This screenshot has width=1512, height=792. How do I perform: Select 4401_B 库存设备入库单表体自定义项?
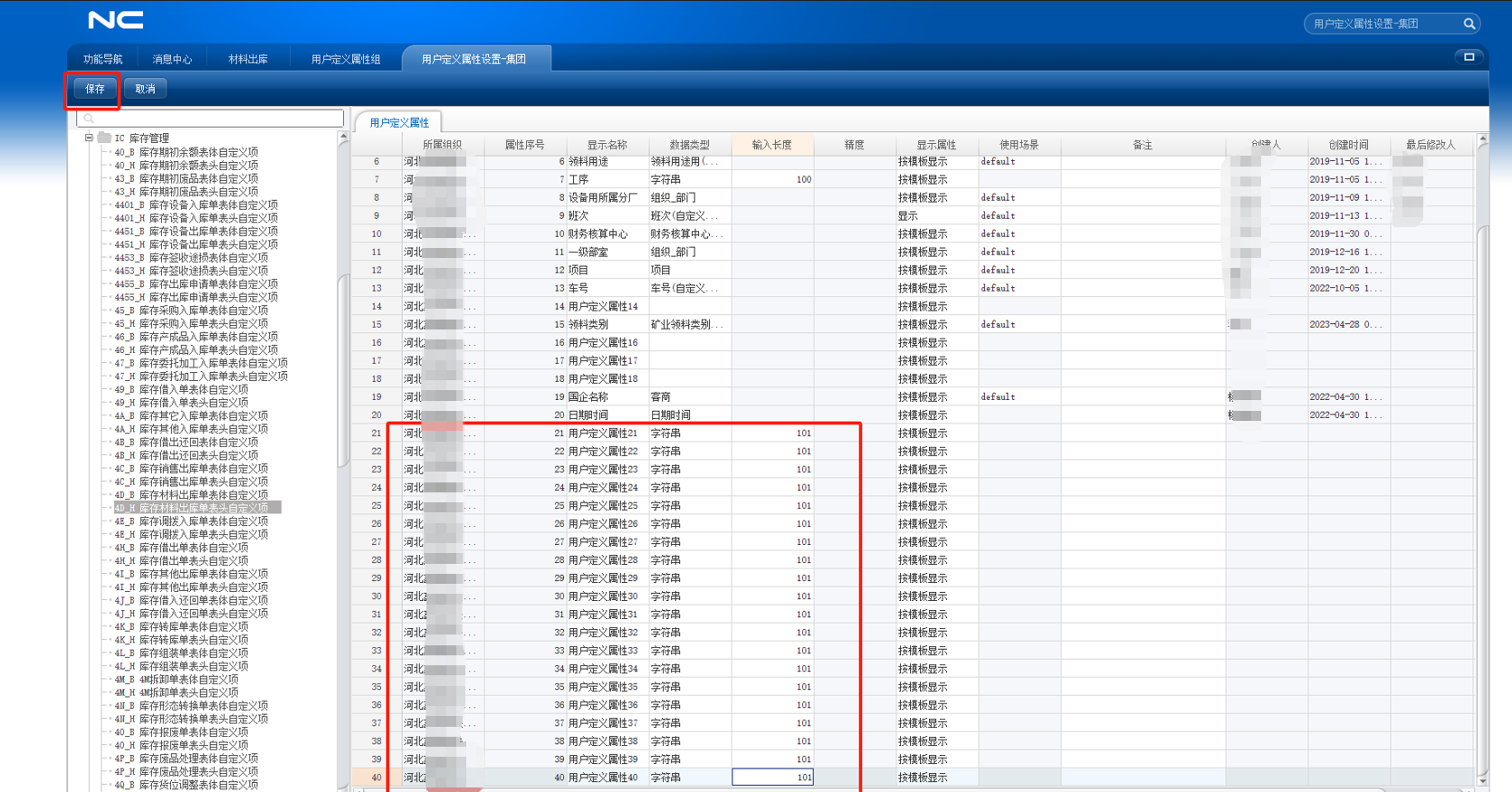(196, 205)
